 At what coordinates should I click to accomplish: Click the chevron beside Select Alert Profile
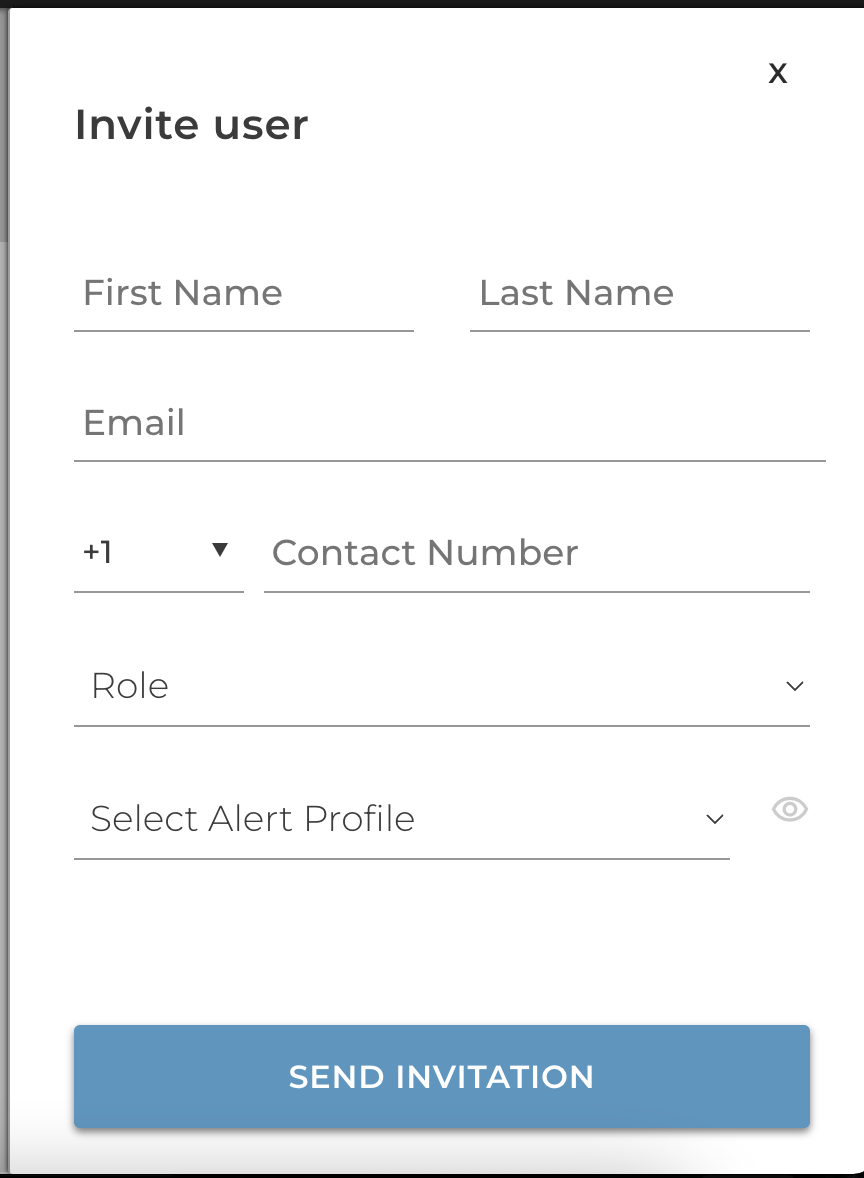click(x=715, y=819)
